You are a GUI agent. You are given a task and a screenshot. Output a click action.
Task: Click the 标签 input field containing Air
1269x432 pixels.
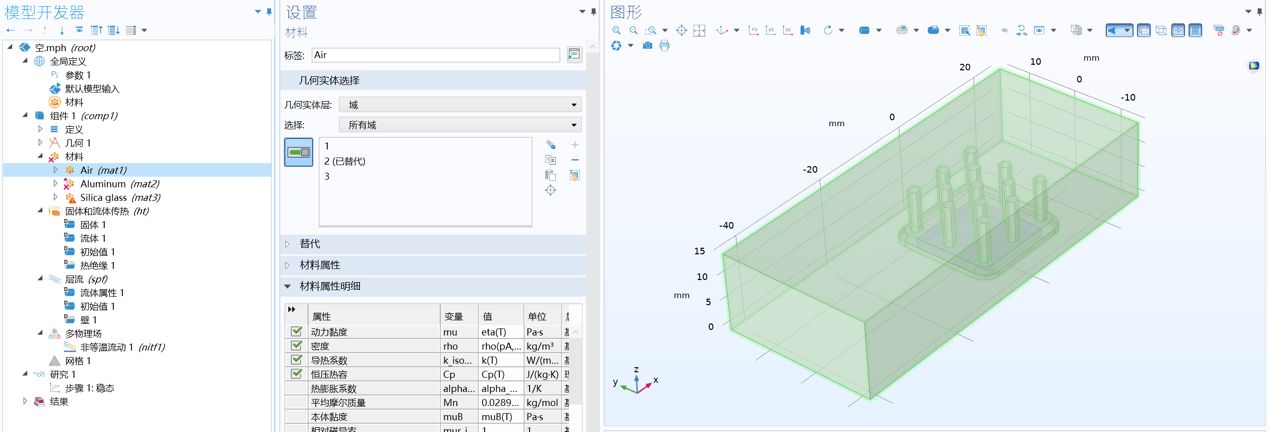(436, 55)
